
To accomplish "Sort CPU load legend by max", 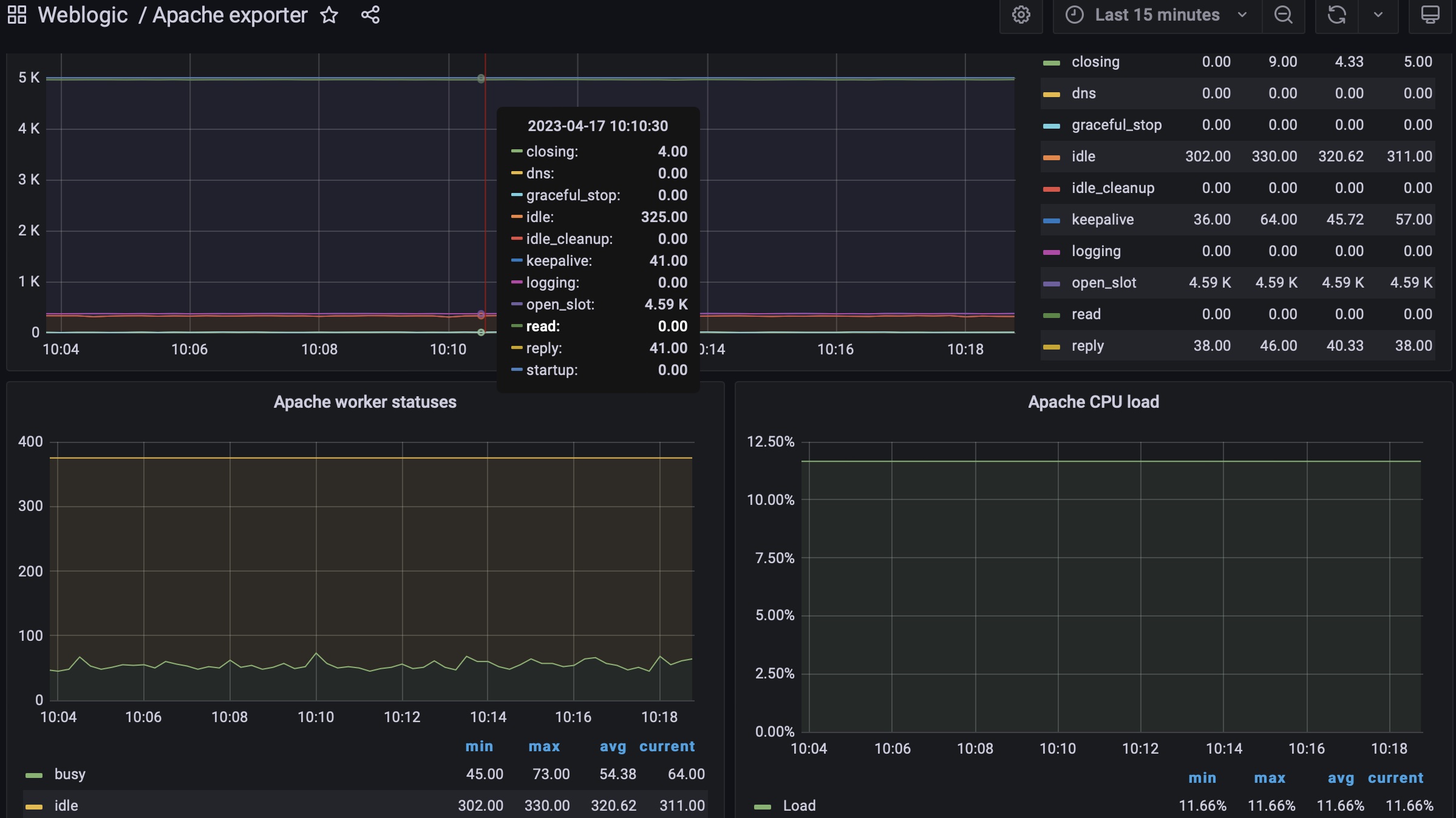I will coord(1270,778).
